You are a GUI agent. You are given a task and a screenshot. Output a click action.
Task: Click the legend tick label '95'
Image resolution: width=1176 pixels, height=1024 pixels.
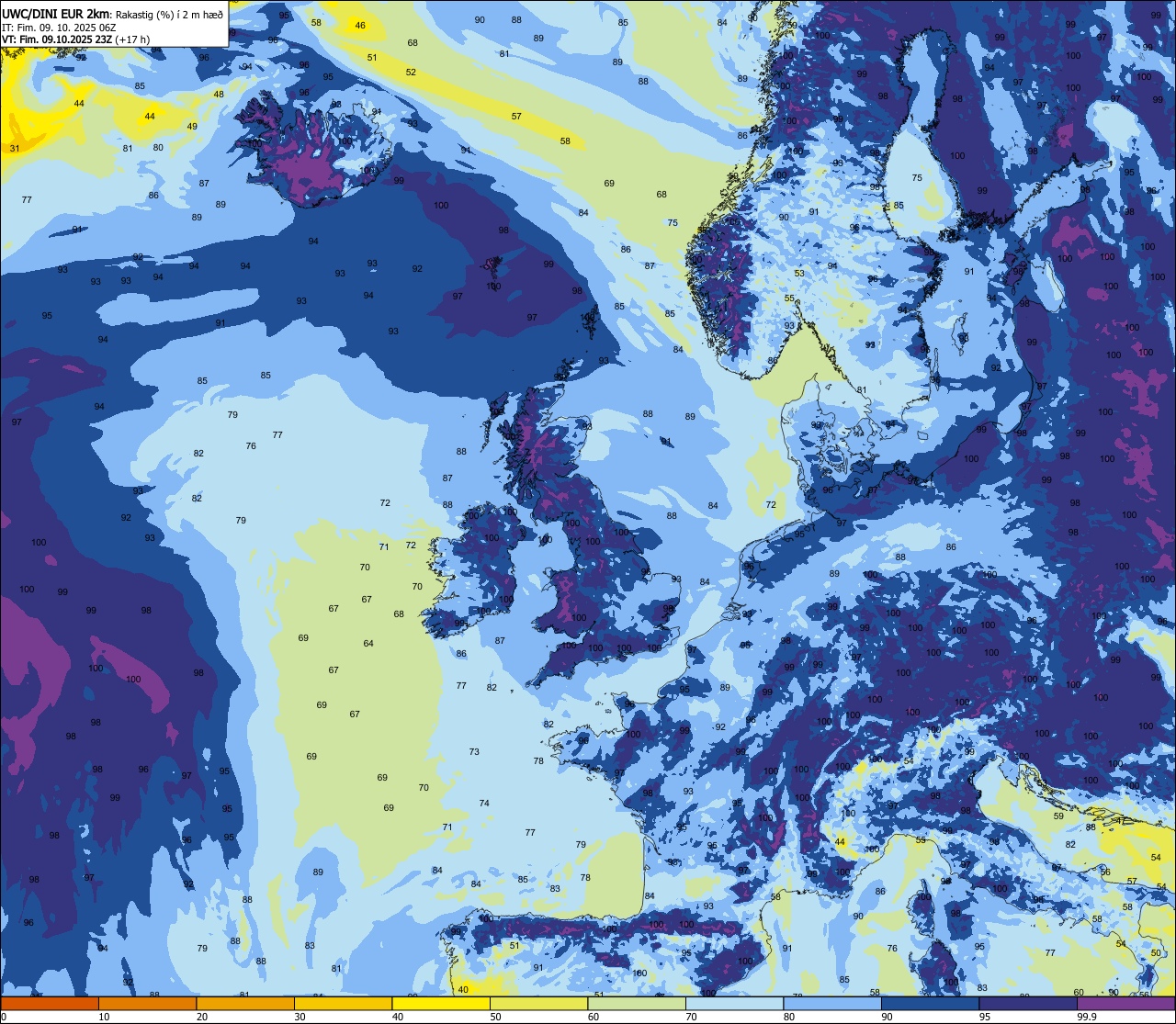coord(985,1017)
